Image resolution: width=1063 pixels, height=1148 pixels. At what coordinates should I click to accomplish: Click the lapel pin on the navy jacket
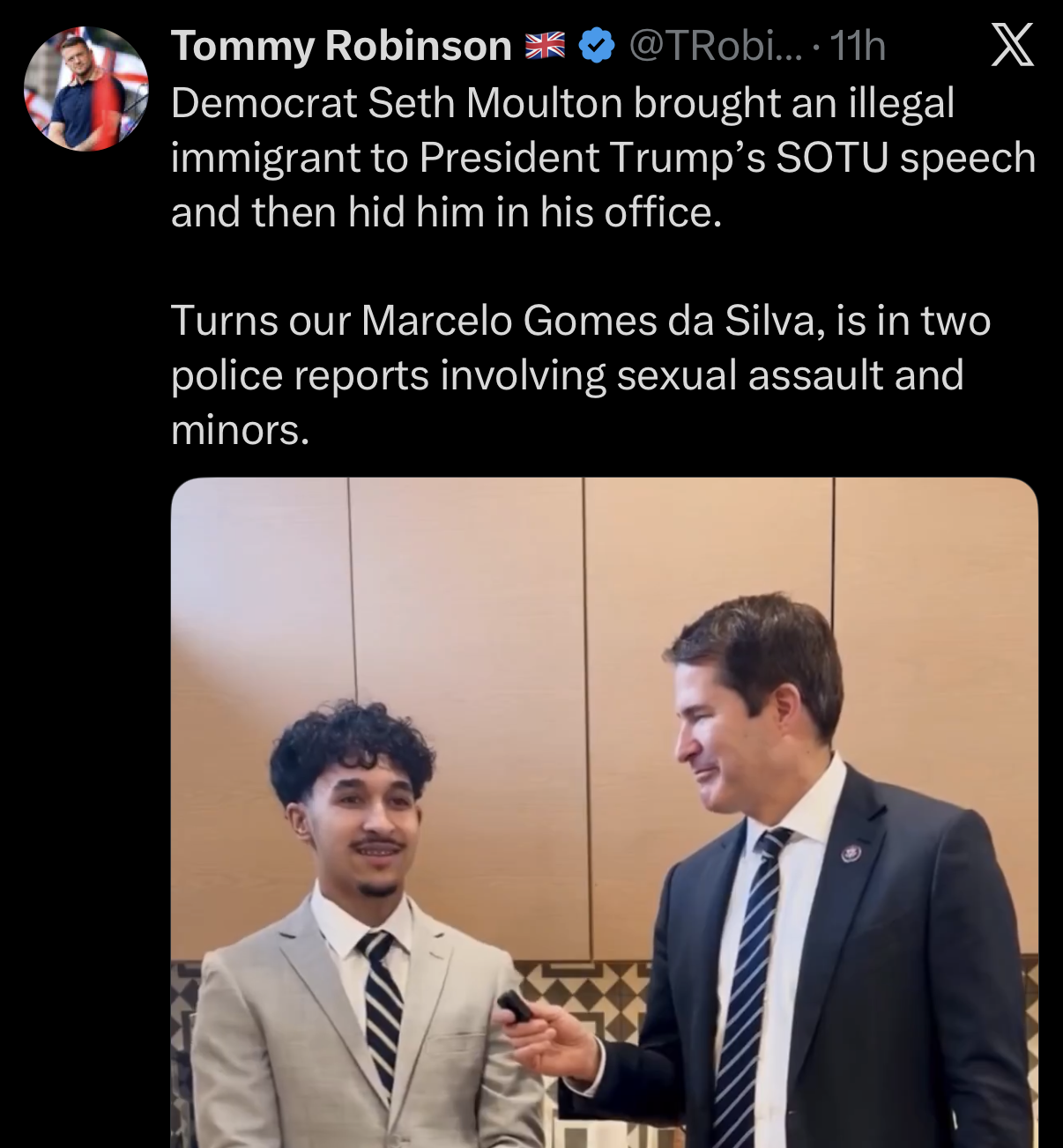coord(851,852)
